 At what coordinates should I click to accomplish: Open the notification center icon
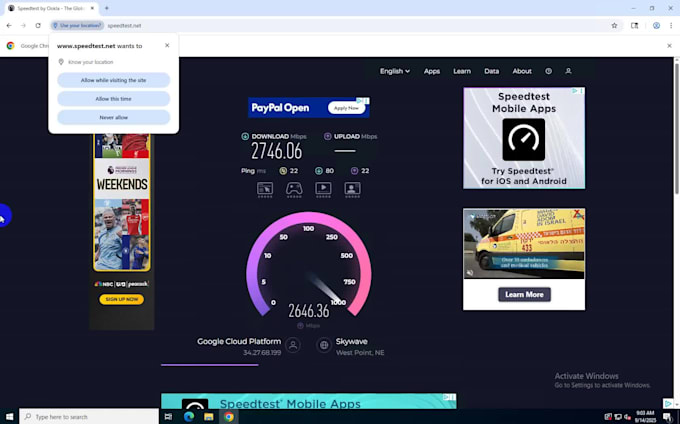coord(668,417)
